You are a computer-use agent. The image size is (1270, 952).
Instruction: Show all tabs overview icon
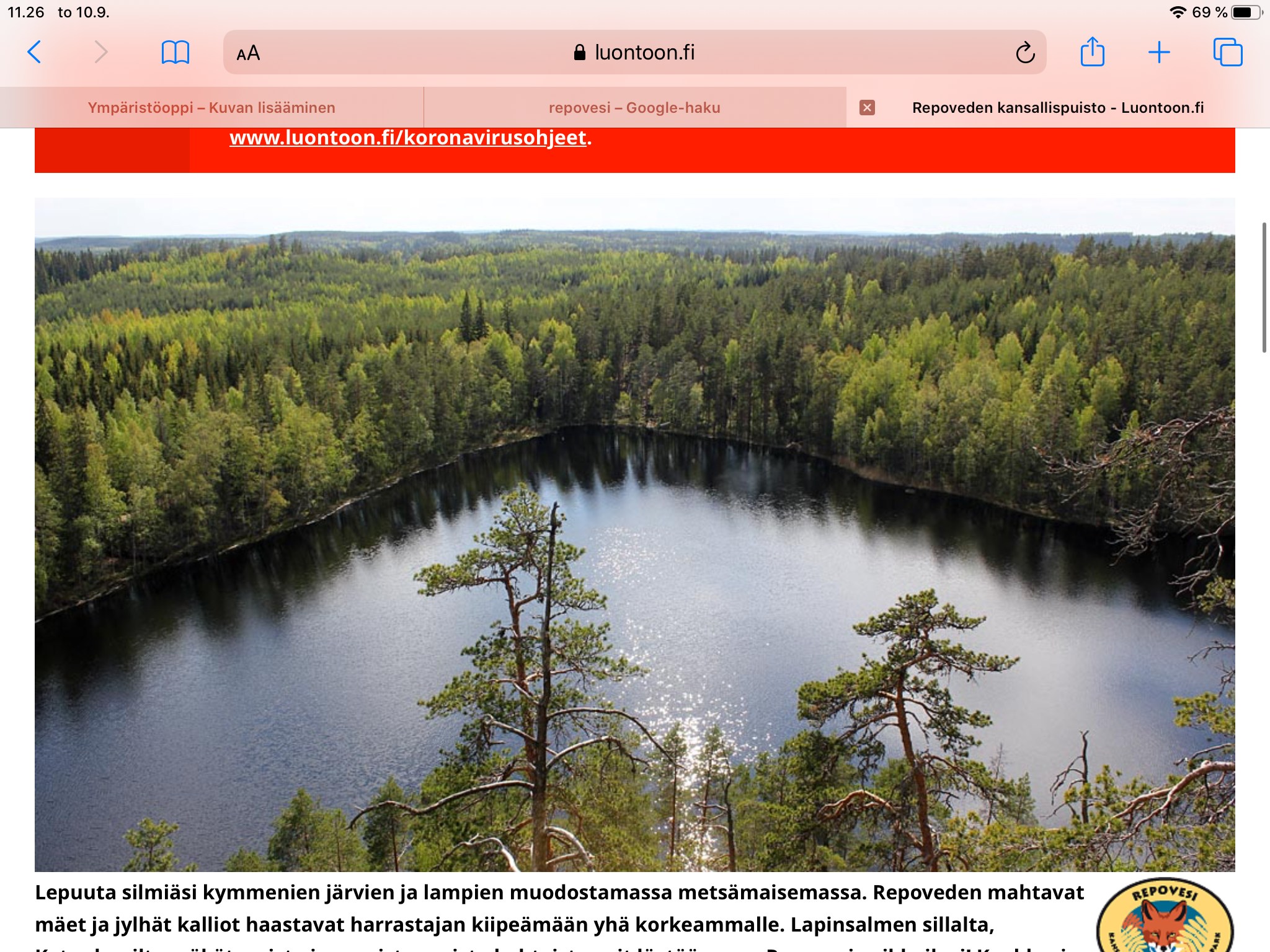pyautogui.click(x=1228, y=52)
